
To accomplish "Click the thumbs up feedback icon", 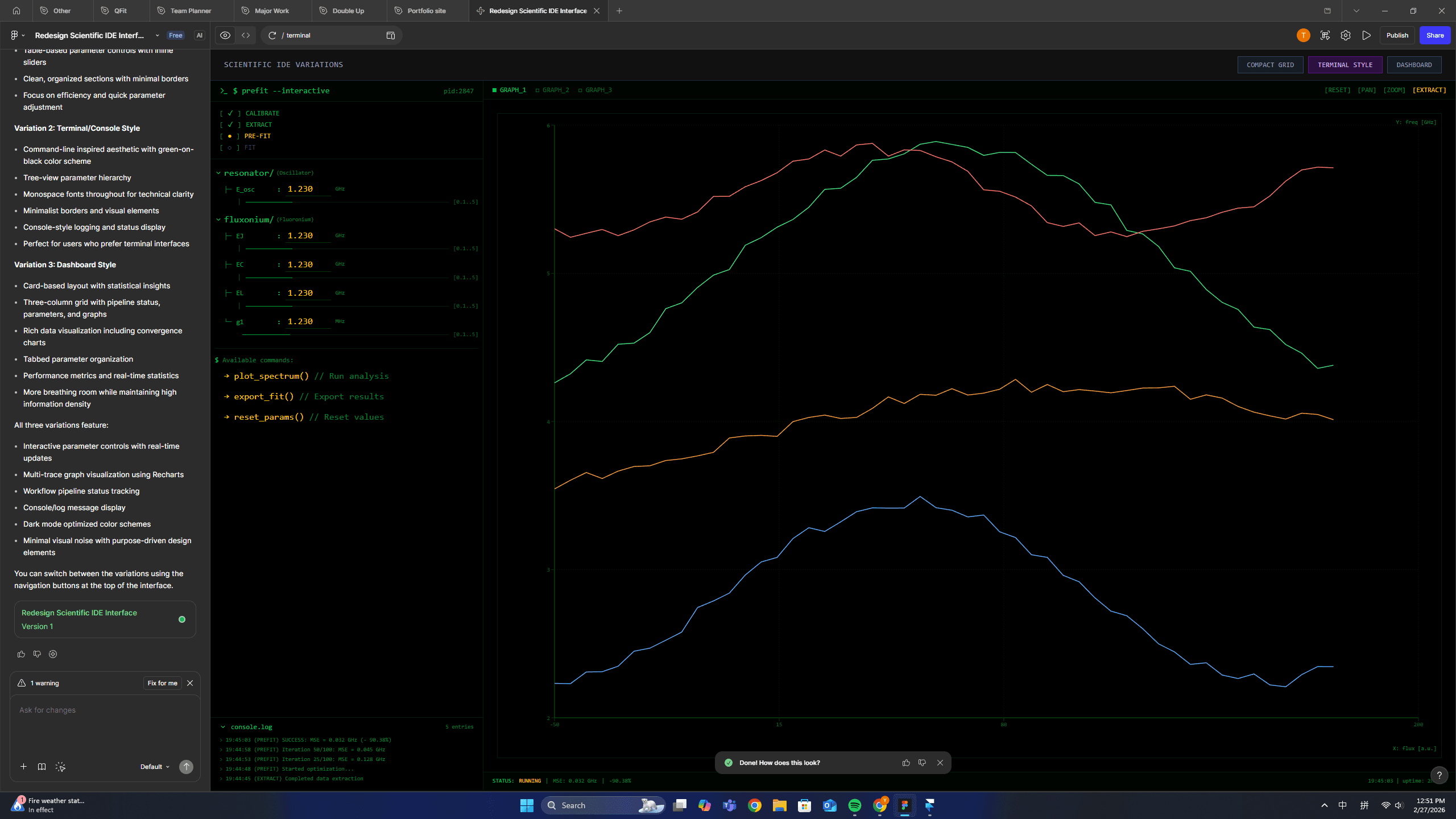I will point(21,654).
